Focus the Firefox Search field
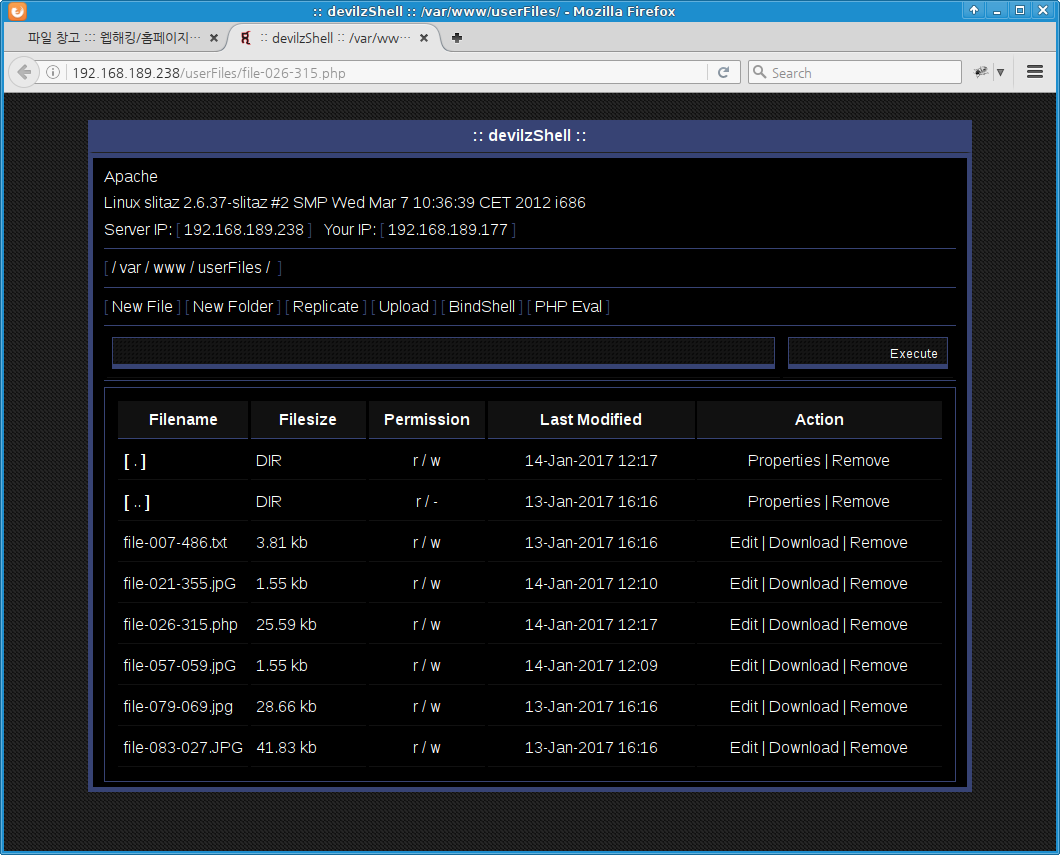1060x855 pixels. click(854, 72)
